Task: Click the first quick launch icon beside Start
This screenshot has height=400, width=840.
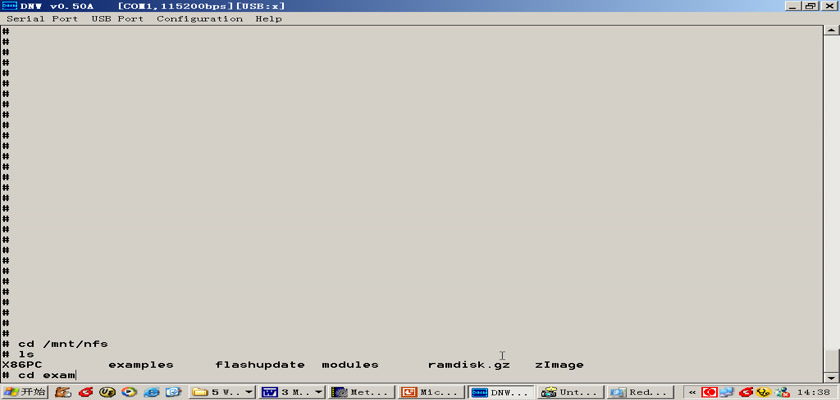Action: pyautogui.click(x=64, y=392)
